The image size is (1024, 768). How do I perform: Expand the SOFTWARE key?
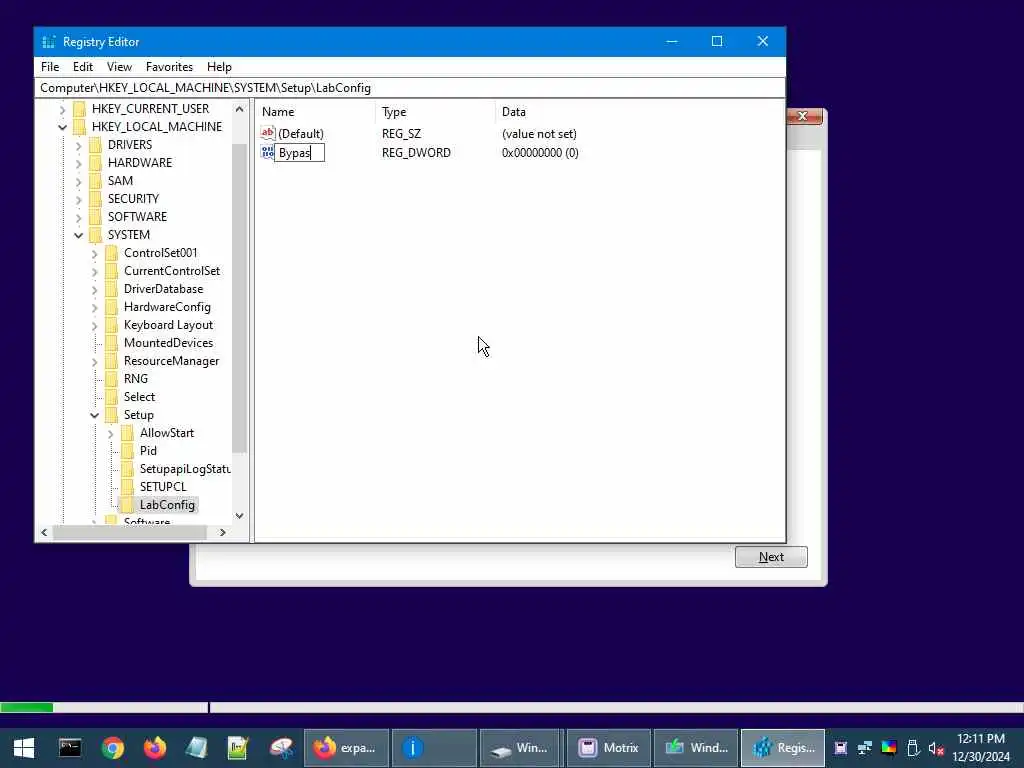coord(78,217)
